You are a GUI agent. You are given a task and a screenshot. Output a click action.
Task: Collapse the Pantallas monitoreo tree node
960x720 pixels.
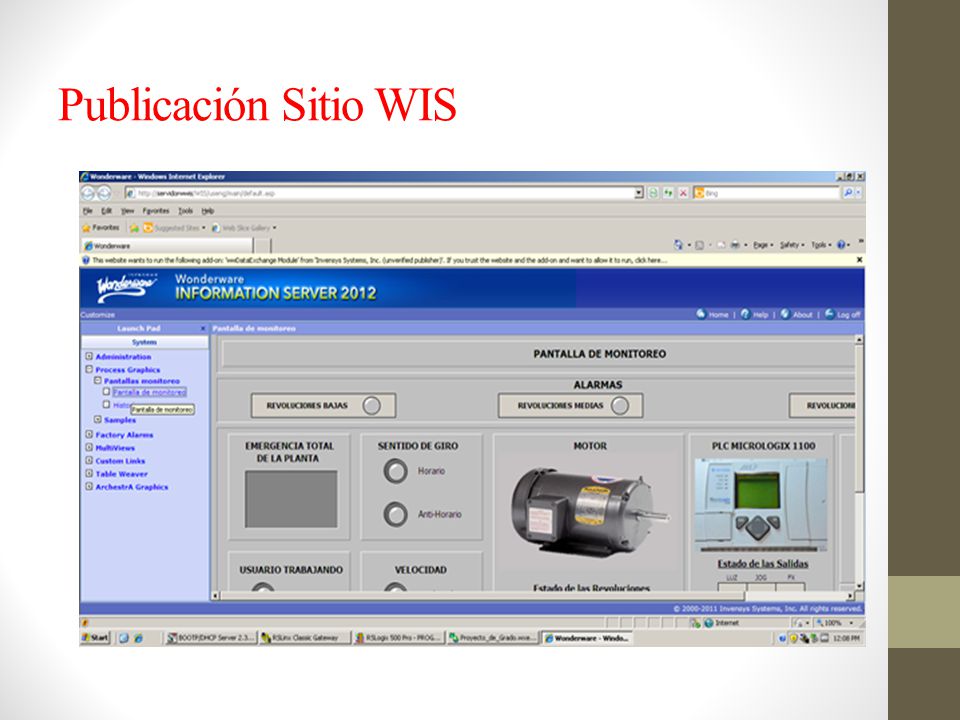coord(97,381)
